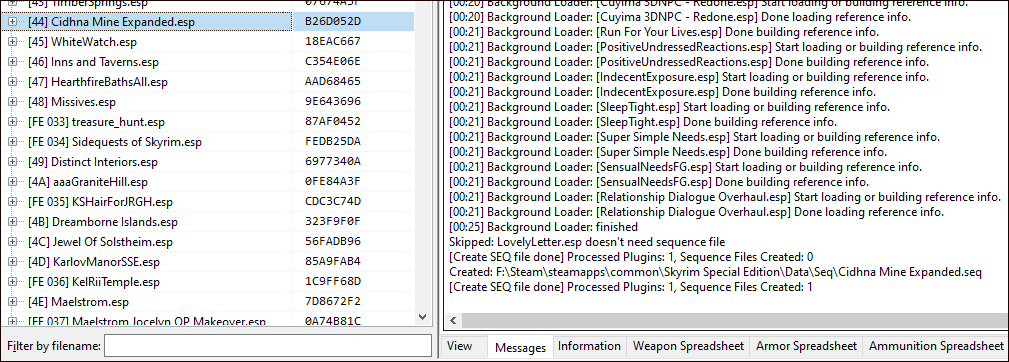The image size is (1009, 362).
Task: Expand the Jewel Of Solstheim.esp node
Action: pos(13,242)
